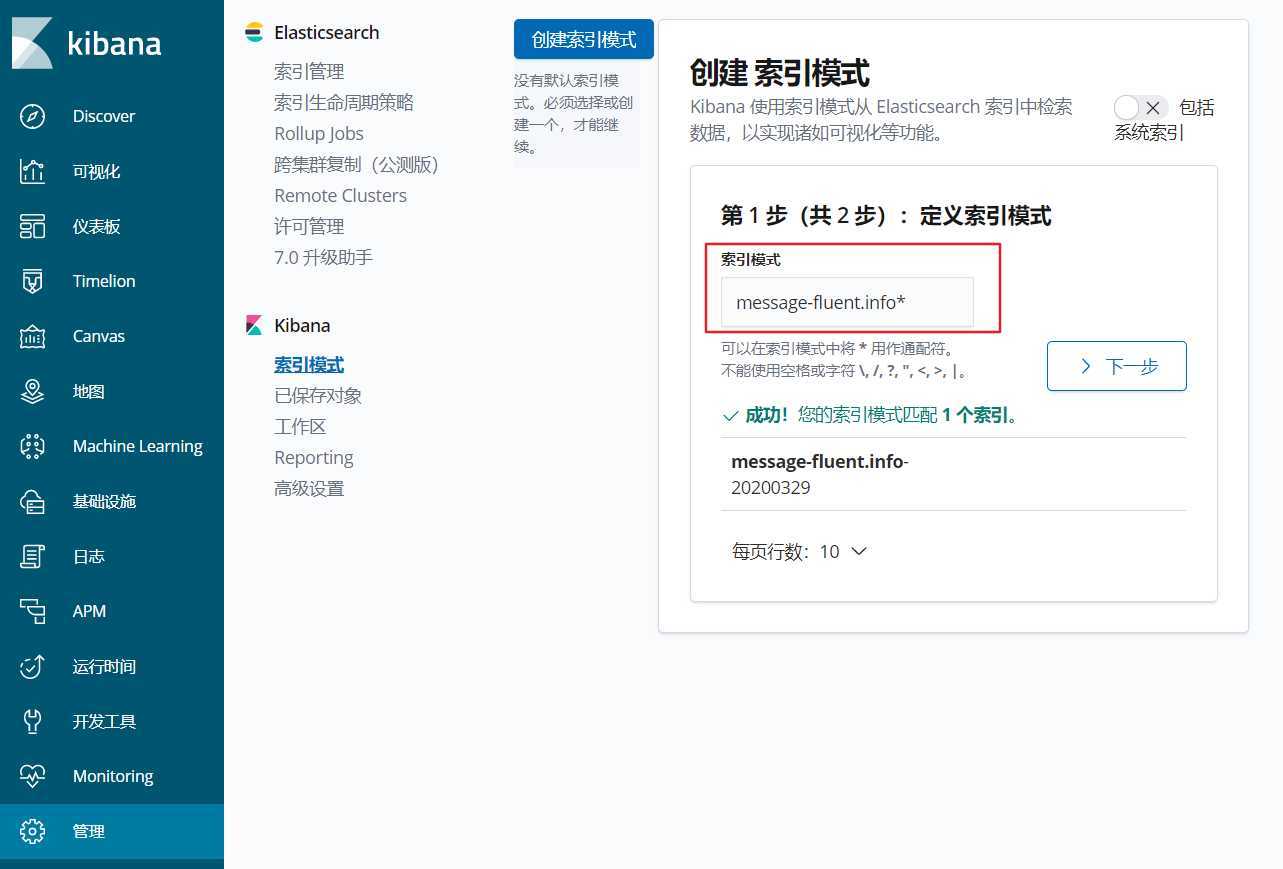Screen dimensions: 1283x869
Task: Select 可视化 in sidebar
Action: (97, 171)
